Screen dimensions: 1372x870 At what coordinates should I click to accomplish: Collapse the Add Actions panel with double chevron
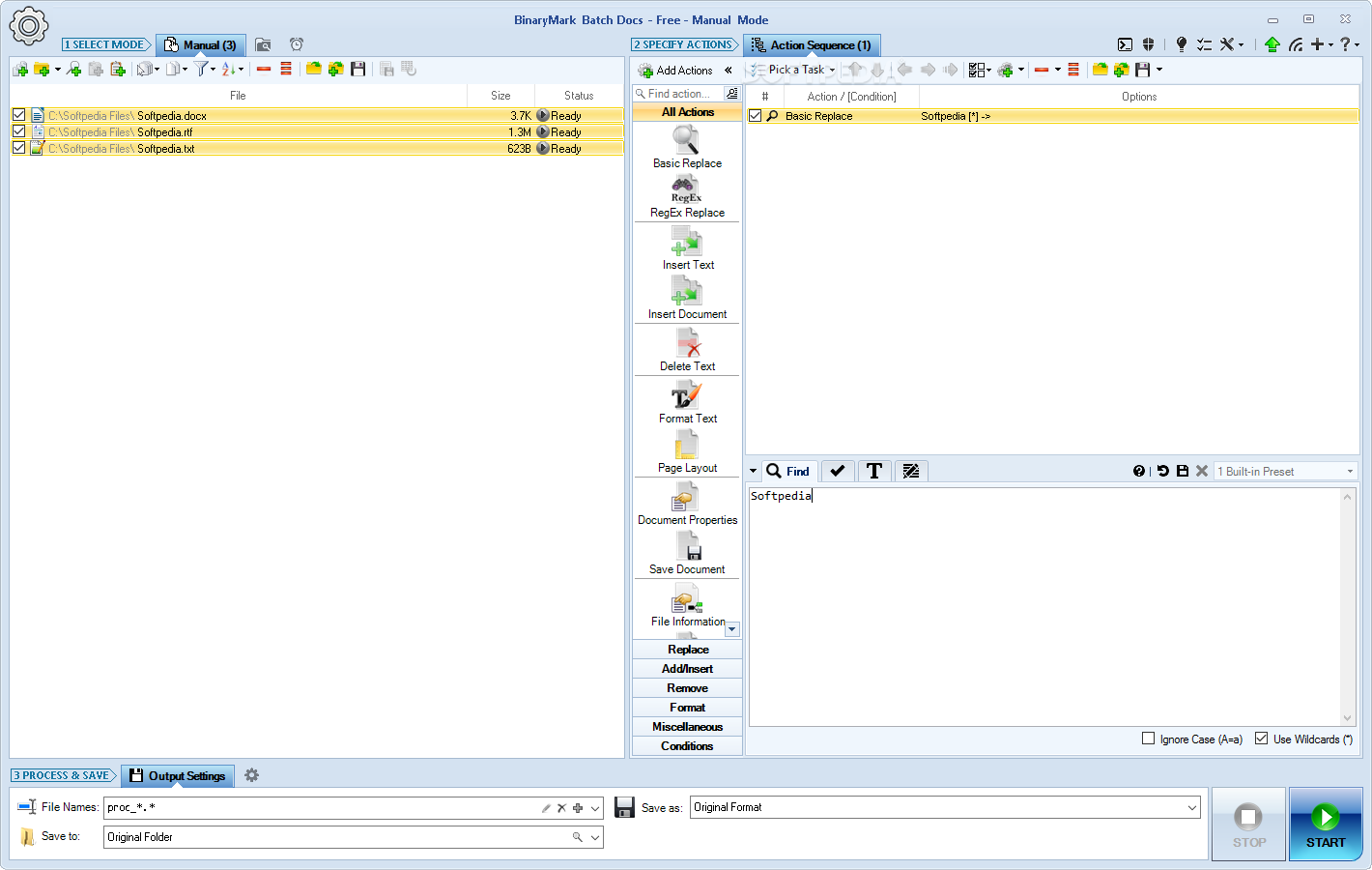pos(729,70)
